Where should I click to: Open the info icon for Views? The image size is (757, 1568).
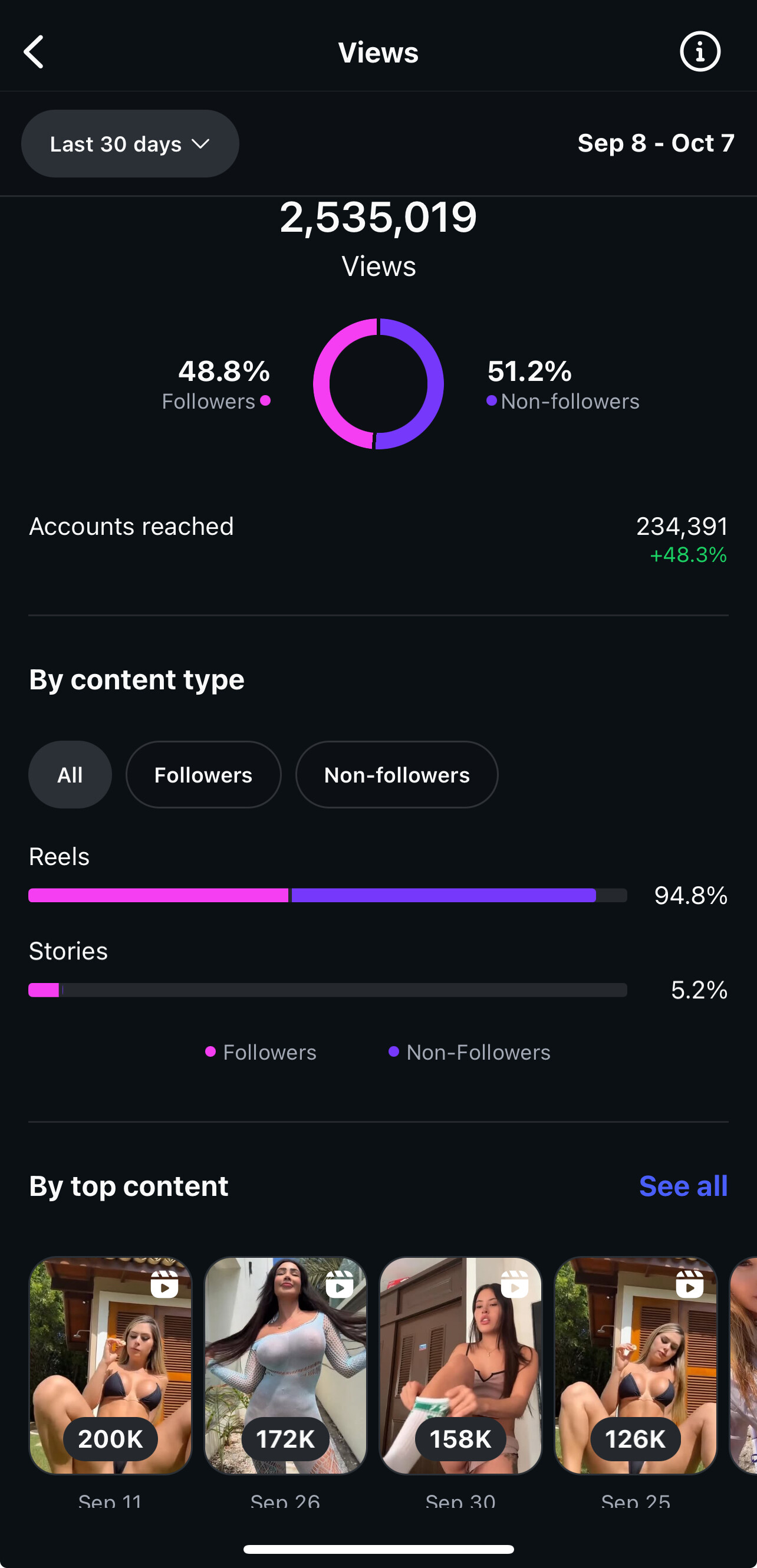click(x=700, y=52)
